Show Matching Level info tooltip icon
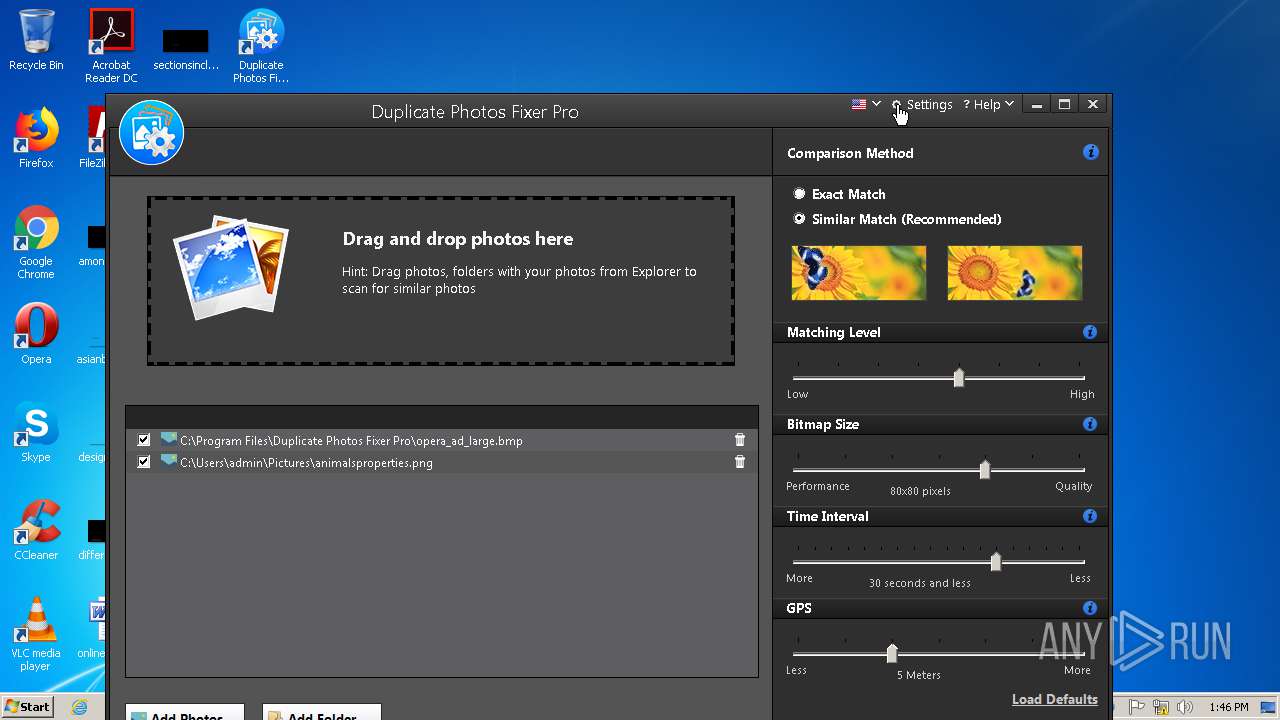This screenshot has width=1280, height=720. pos(1090,332)
